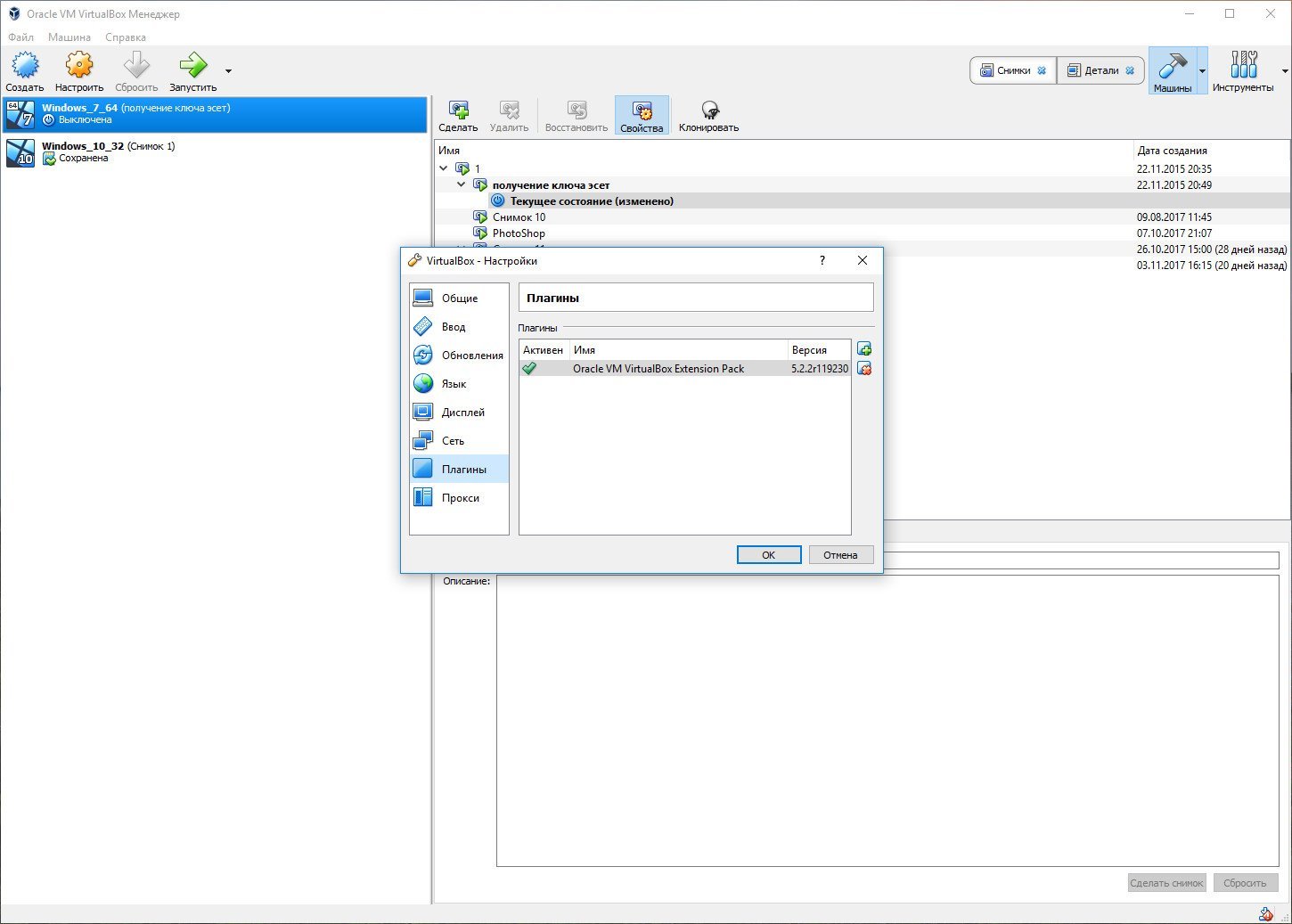Open the Файл menu
The width and height of the screenshot is (1292, 924).
(x=20, y=37)
